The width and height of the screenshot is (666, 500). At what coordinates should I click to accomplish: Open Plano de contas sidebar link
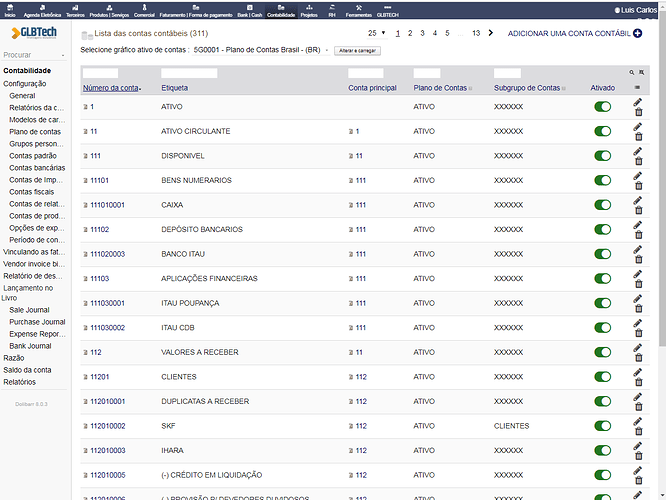pyautogui.click(x=35, y=132)
